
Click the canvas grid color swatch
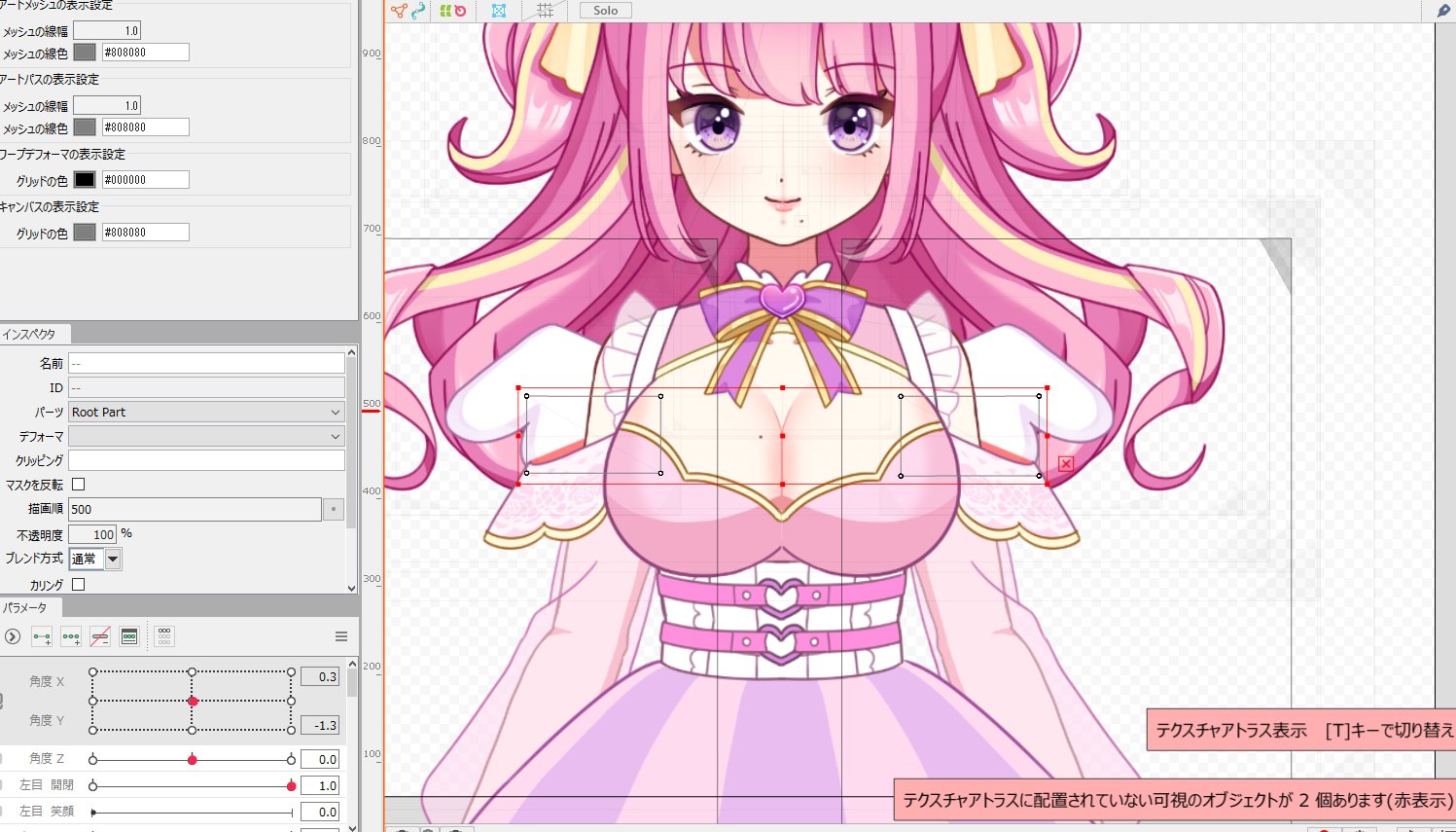[85, 233]
